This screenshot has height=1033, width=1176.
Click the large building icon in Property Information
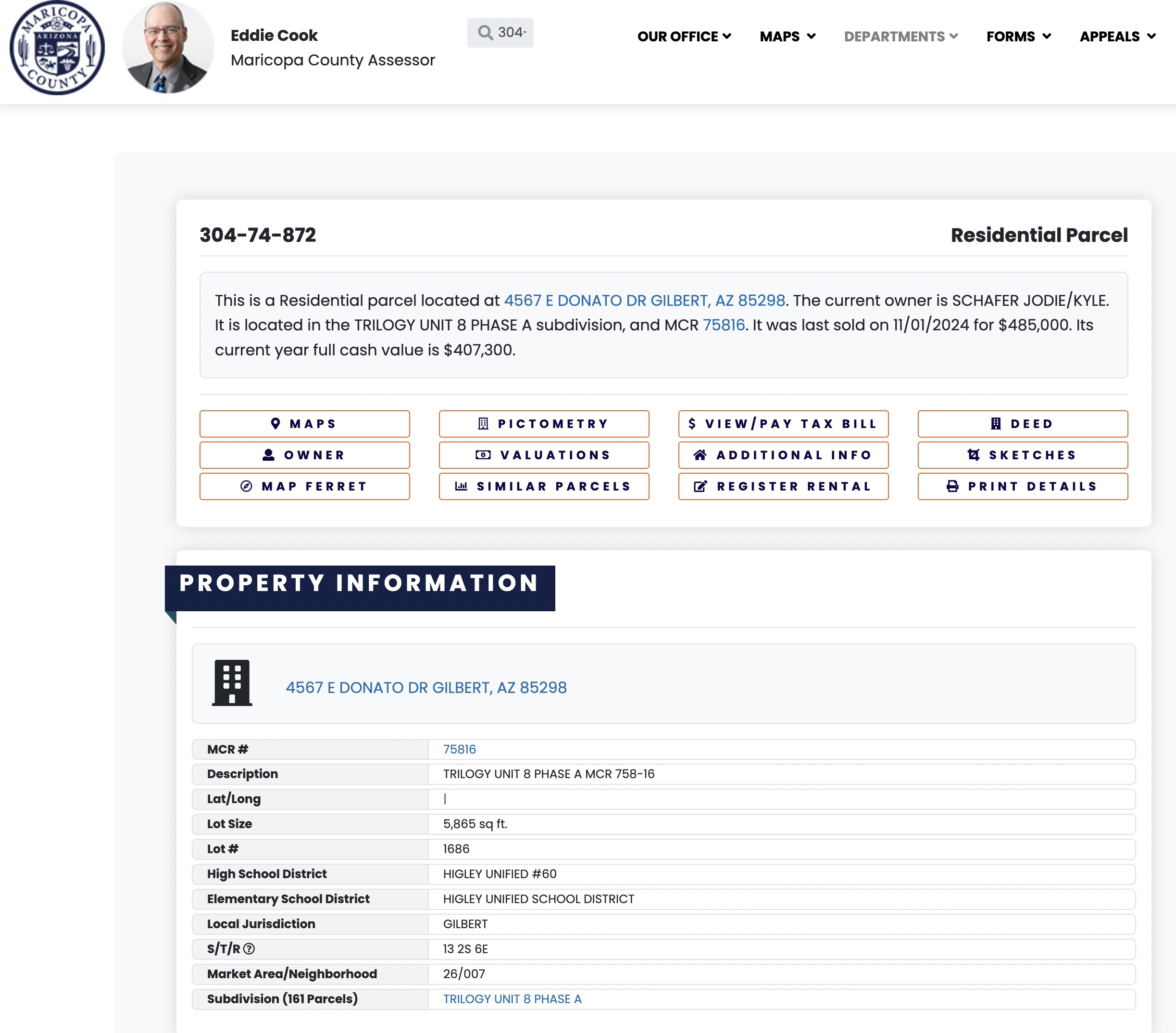coord(232,682)
